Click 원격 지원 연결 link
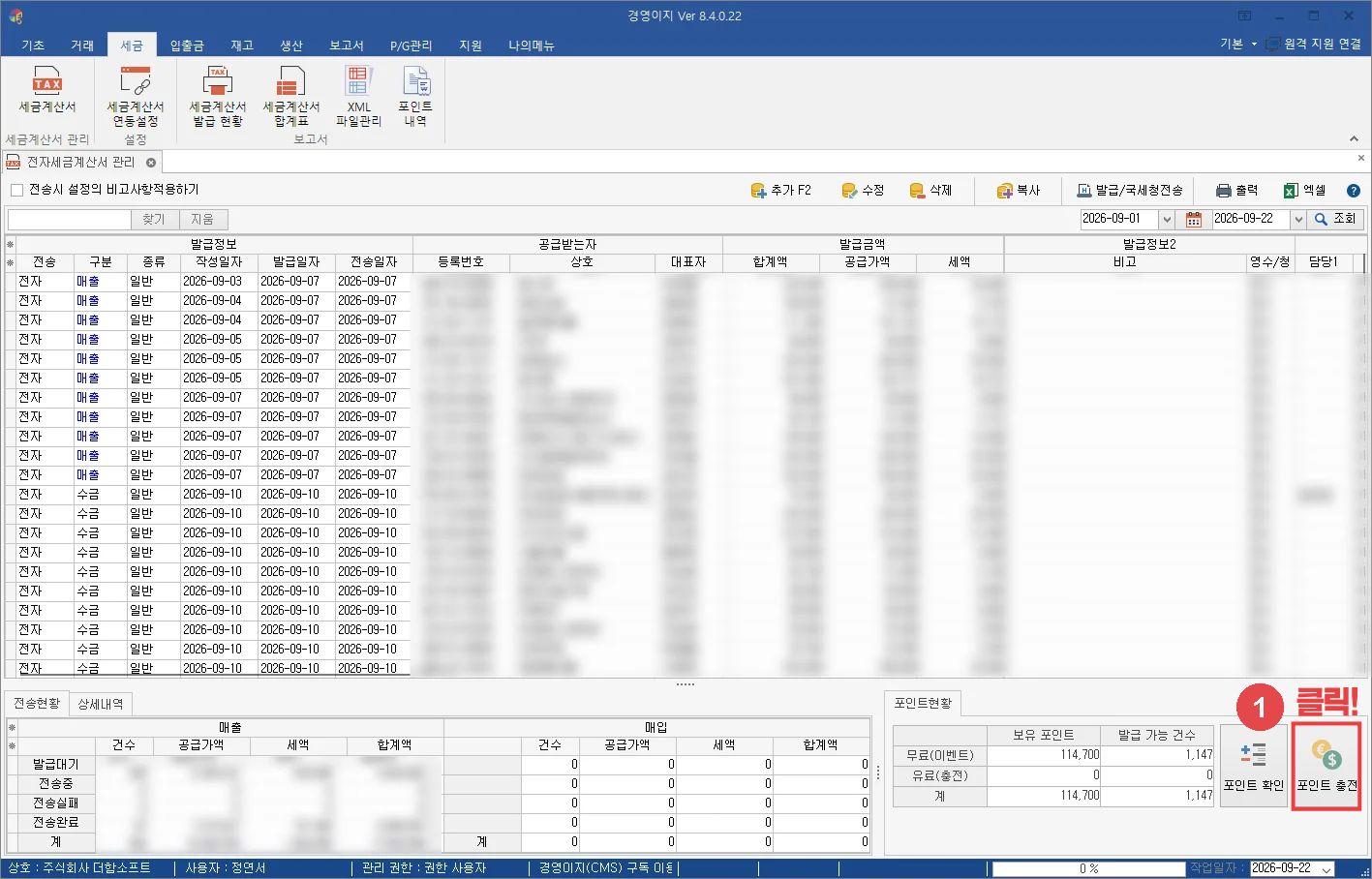The width and height of the screenshot is (1372, 879). pyautogui.click(x=1314, y=44)
